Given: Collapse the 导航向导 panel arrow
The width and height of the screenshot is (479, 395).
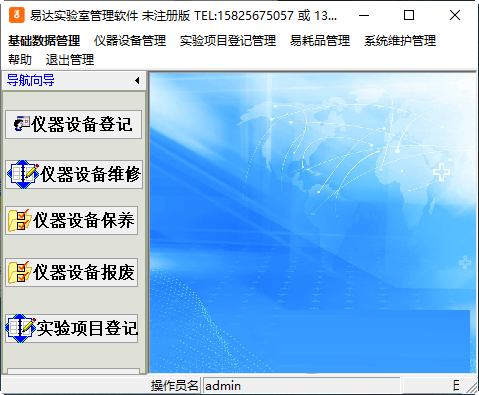Looking at the screenshot, I should pyautogui.click(x=137, y=80).
